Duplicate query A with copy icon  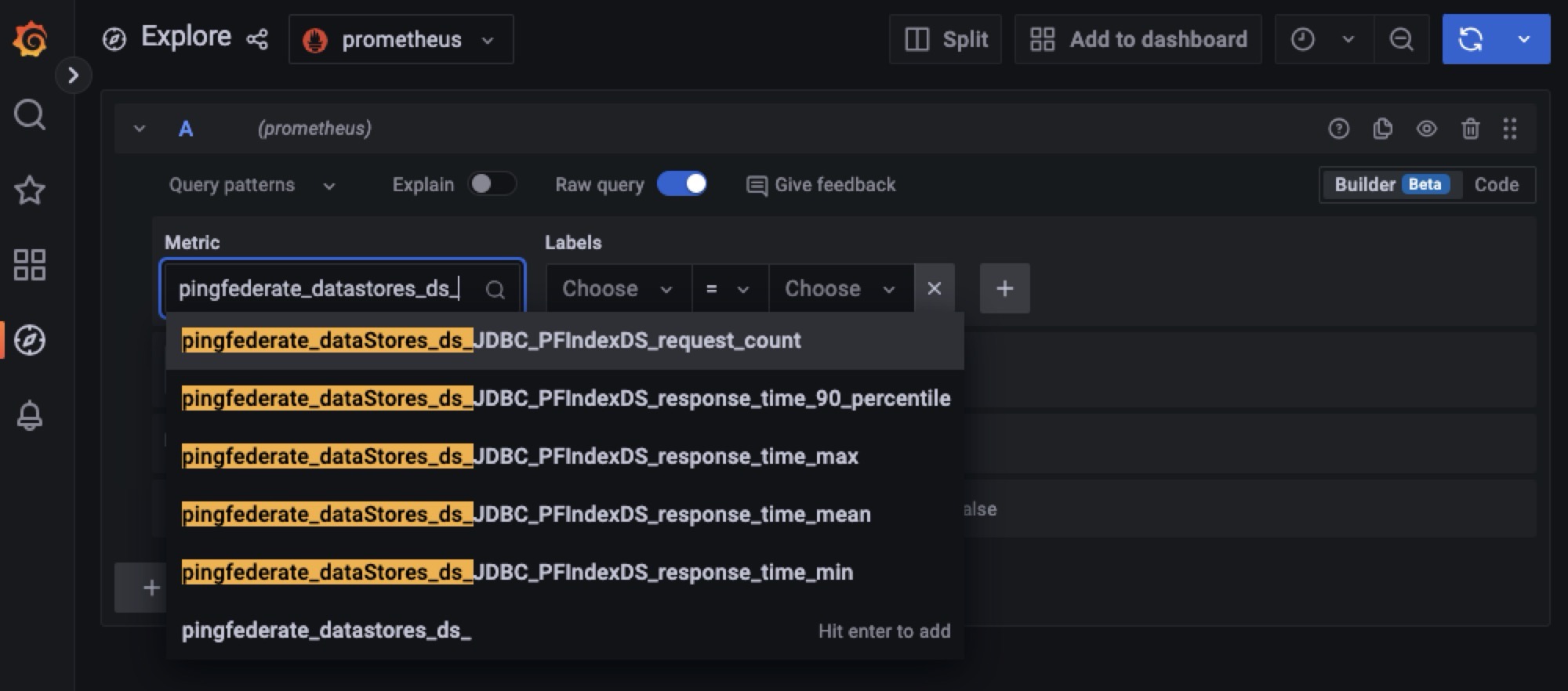click(1382, 128)
